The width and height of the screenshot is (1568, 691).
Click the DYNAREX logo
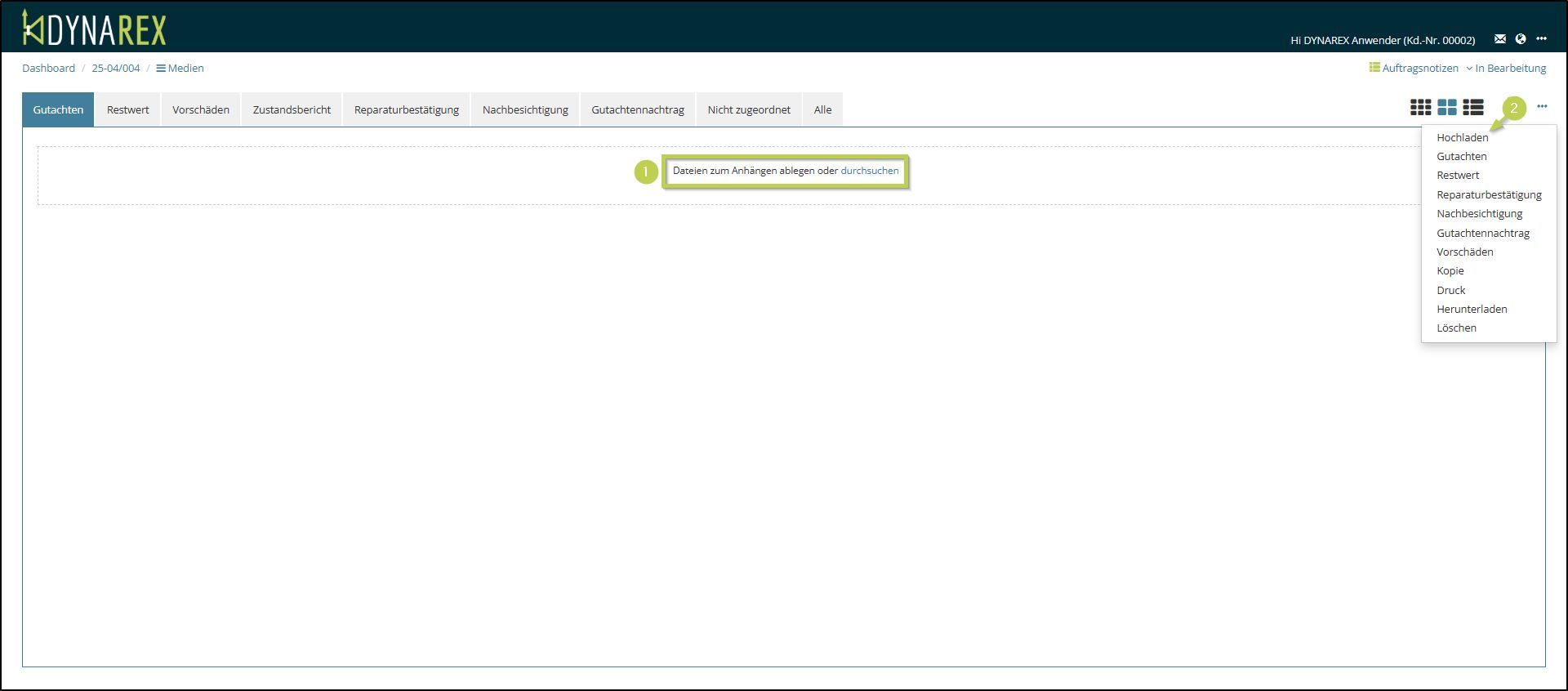(94, 29)
